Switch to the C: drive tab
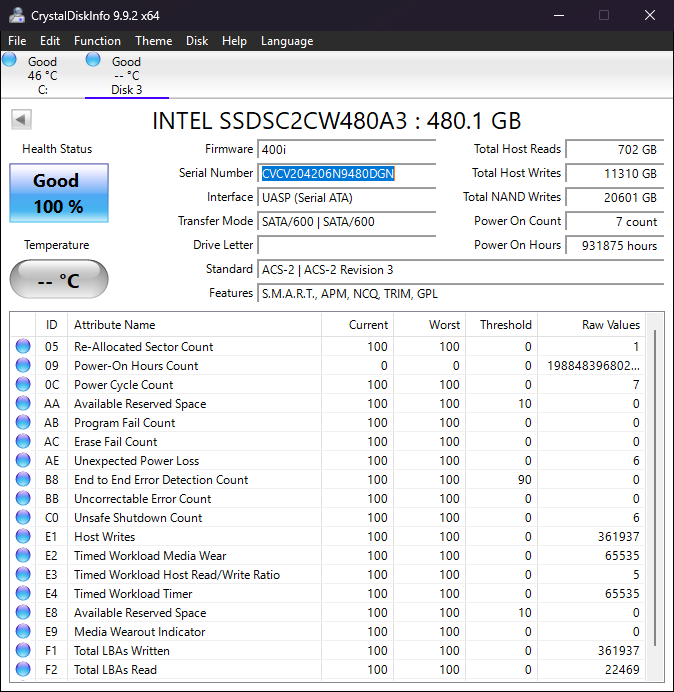The width and height of the screenshot is (674, 692). coord(42,75)
